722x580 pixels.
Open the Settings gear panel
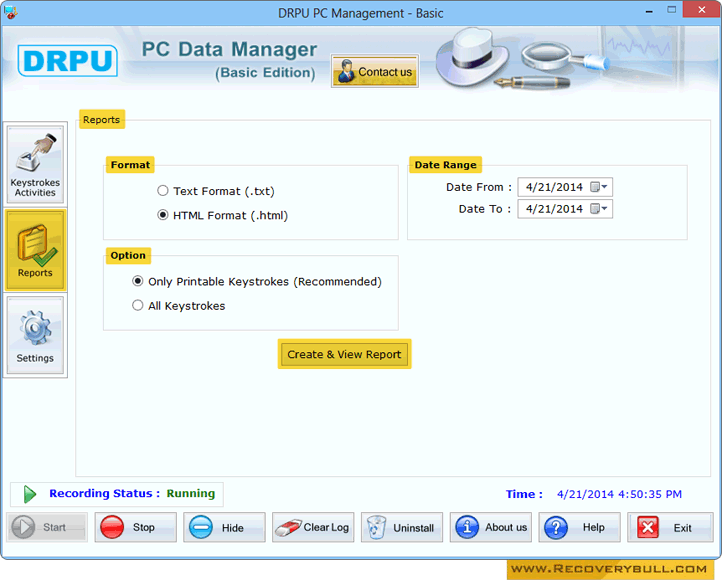pyautogui.click(x=35, y=335)
